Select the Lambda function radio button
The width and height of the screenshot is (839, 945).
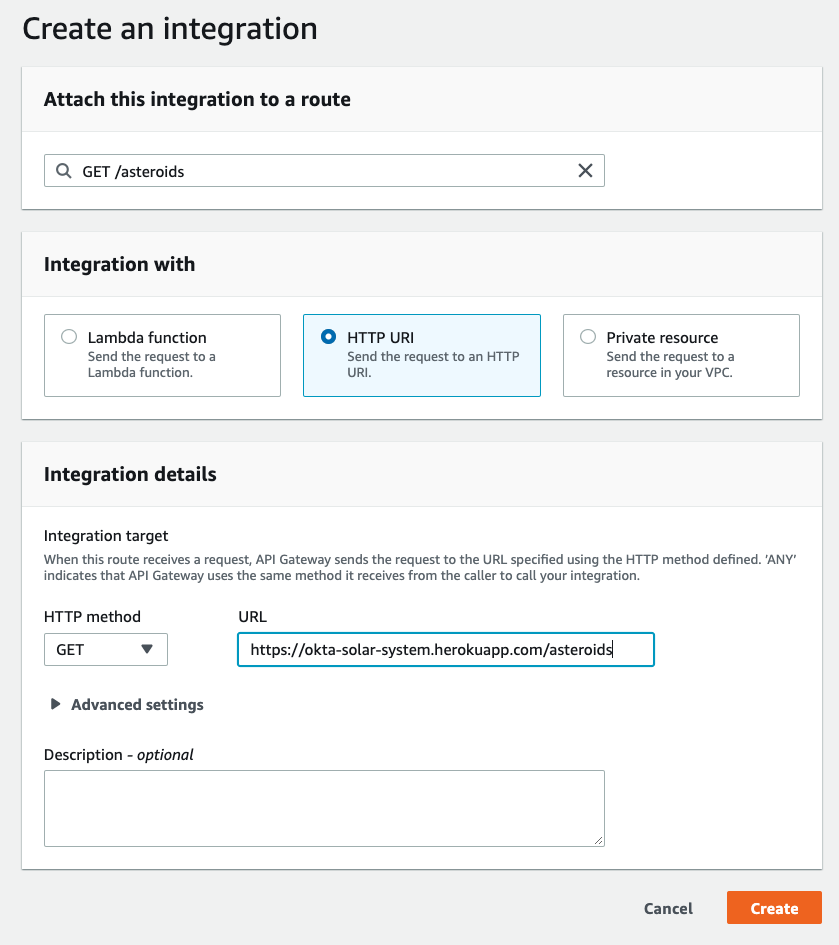tap(69, 336)
